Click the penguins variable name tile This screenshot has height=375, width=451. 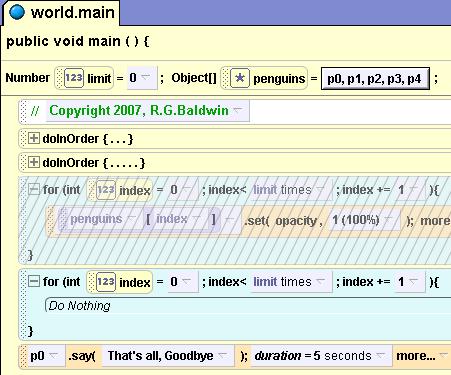(x=264, y=78)
